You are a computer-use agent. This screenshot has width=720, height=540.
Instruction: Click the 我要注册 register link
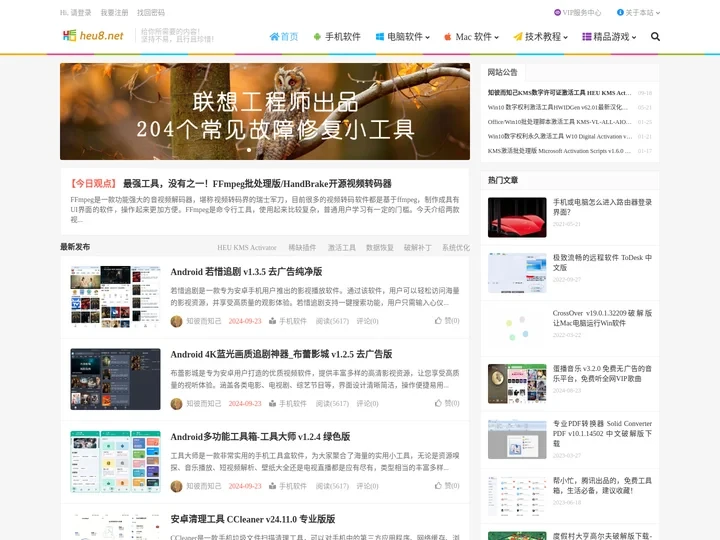click(114, 12)
